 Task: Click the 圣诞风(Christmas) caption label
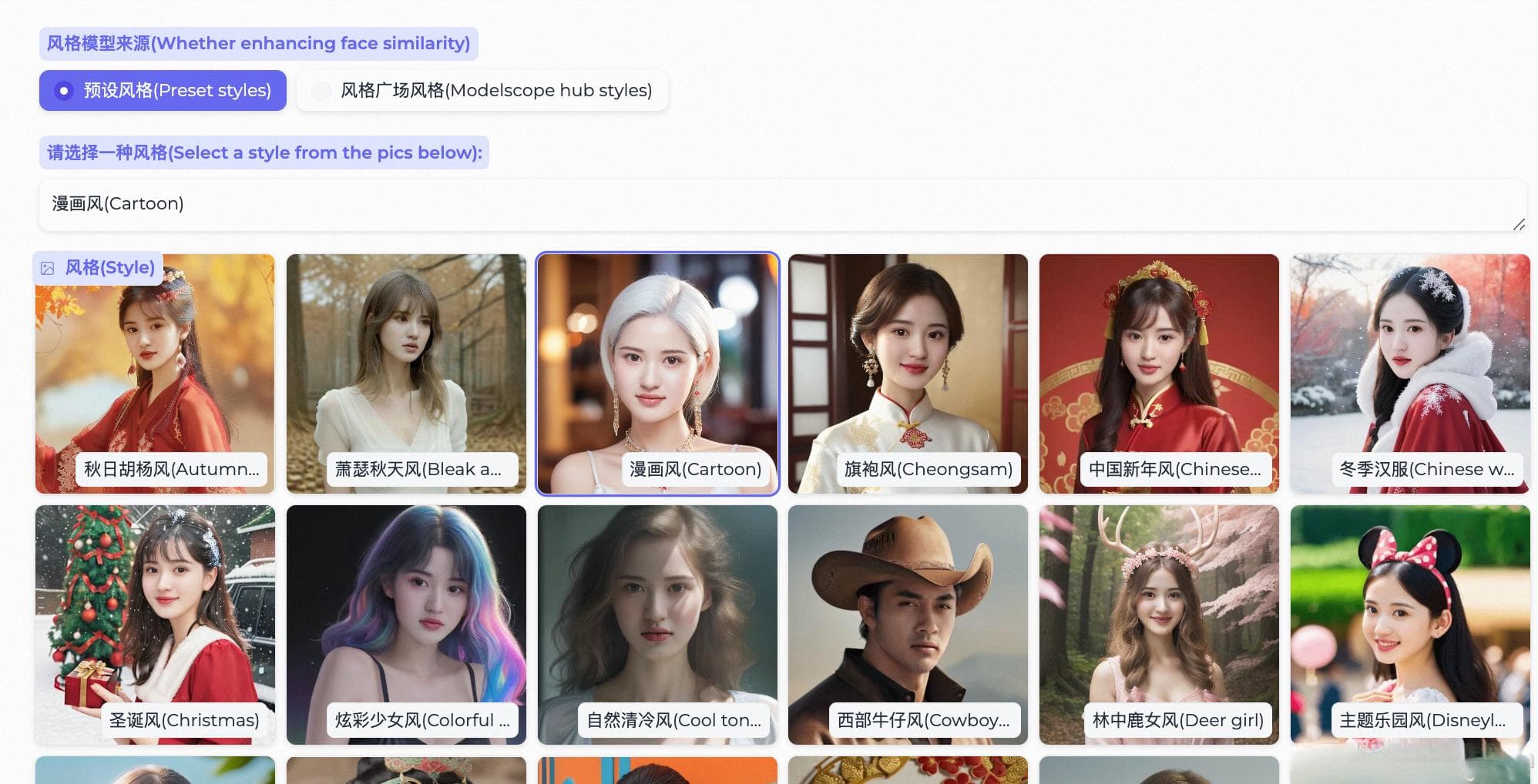pos(183,720)
